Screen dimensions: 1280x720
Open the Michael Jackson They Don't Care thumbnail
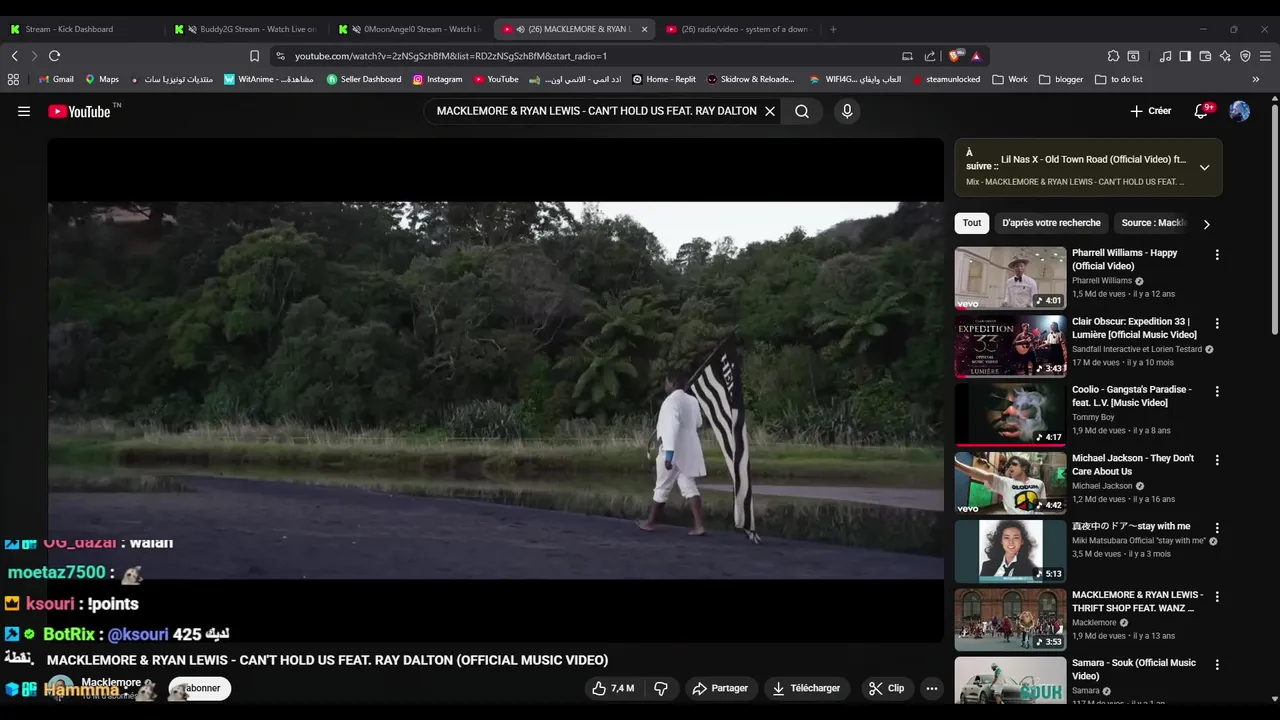pyautogui.click(x=1010, y=483)
